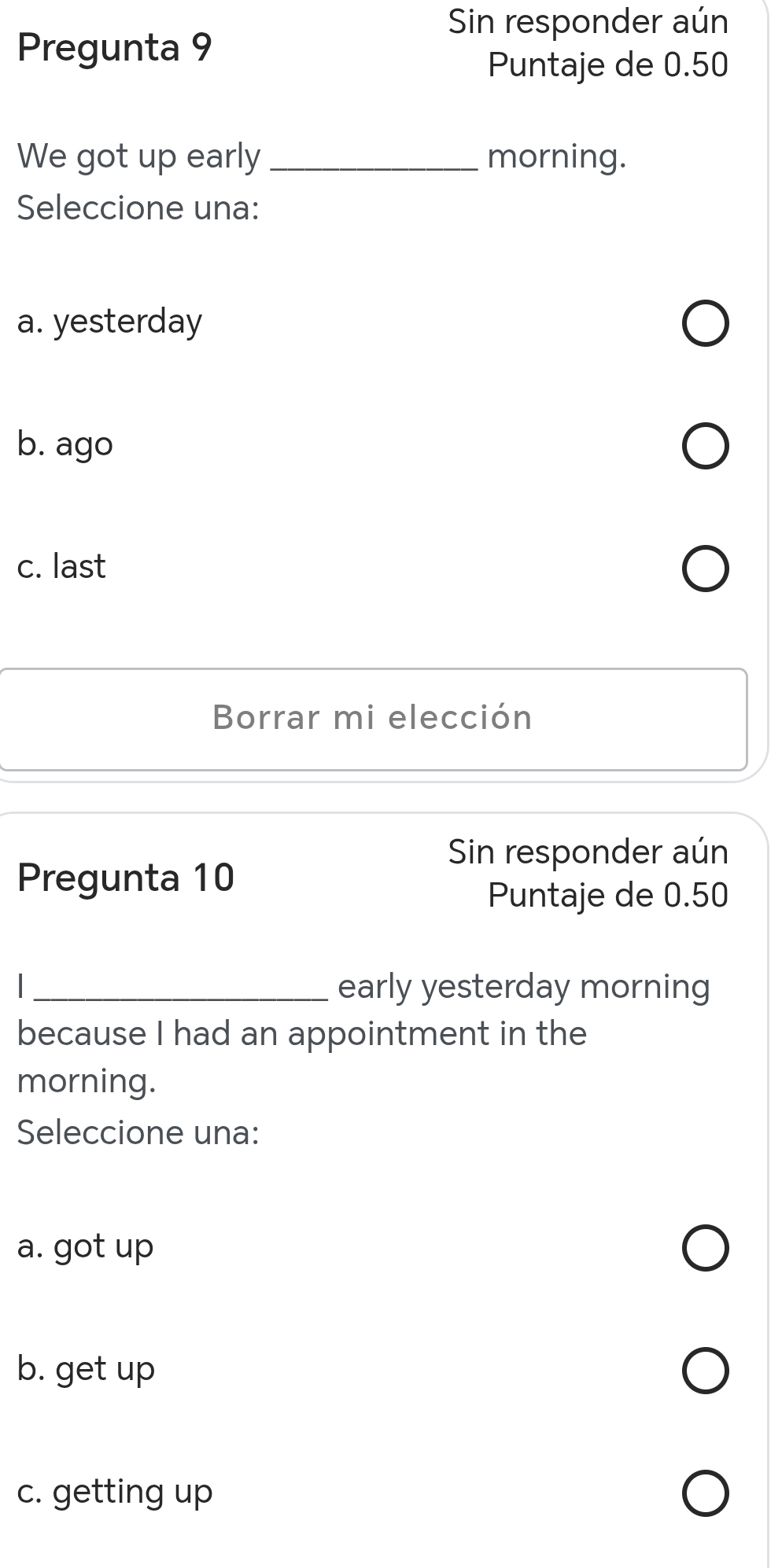Click the "c. getting up" answer text

pyautogui.click(x=115, y=1492)
